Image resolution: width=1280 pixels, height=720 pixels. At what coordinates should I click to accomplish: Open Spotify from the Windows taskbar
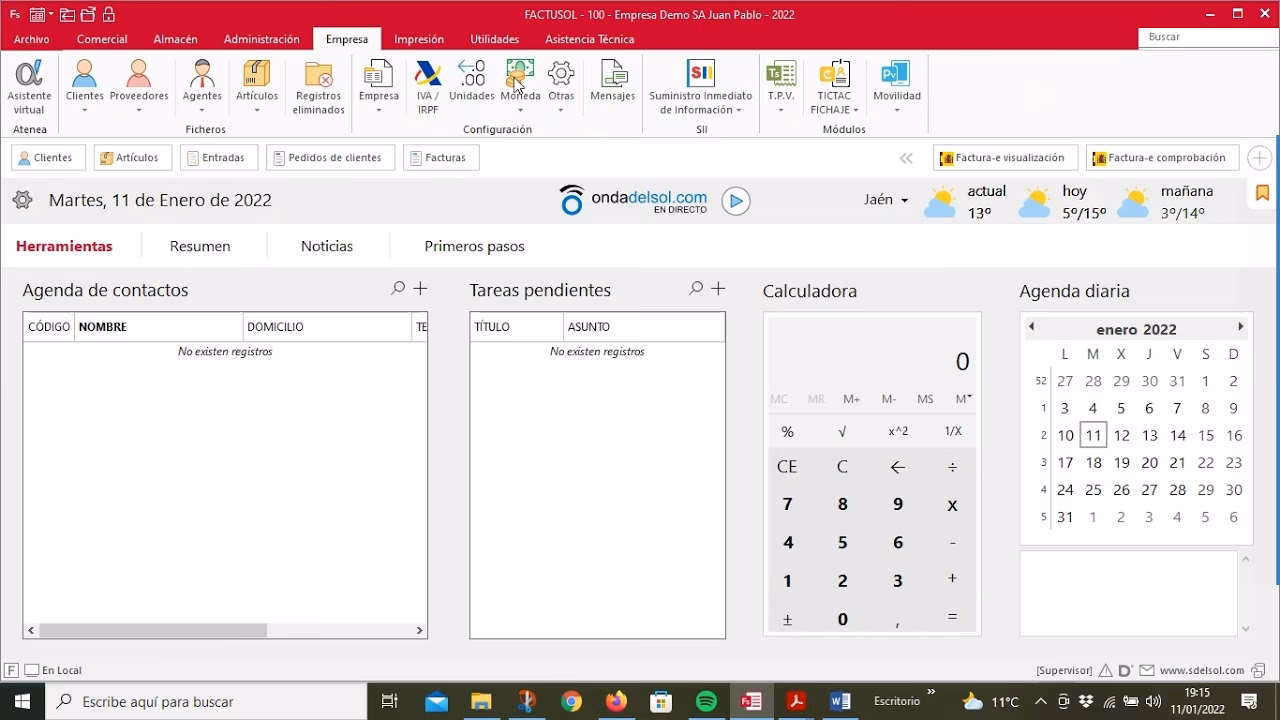tap(706, 701)
